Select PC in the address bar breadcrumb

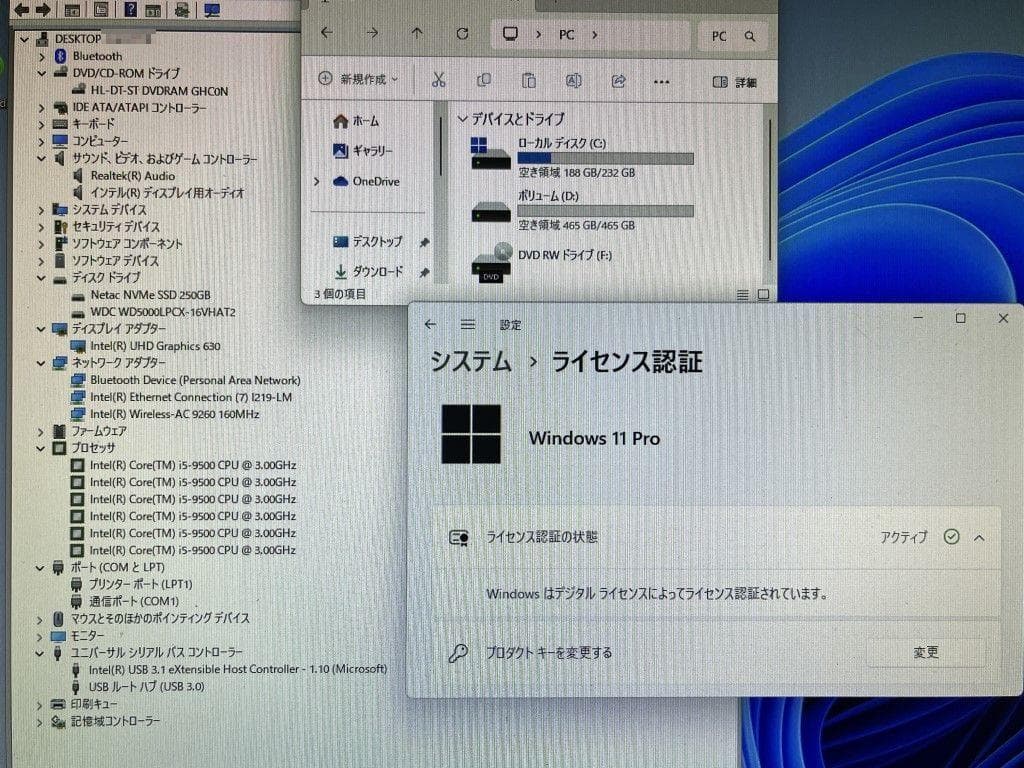click(x=566, y=34)
